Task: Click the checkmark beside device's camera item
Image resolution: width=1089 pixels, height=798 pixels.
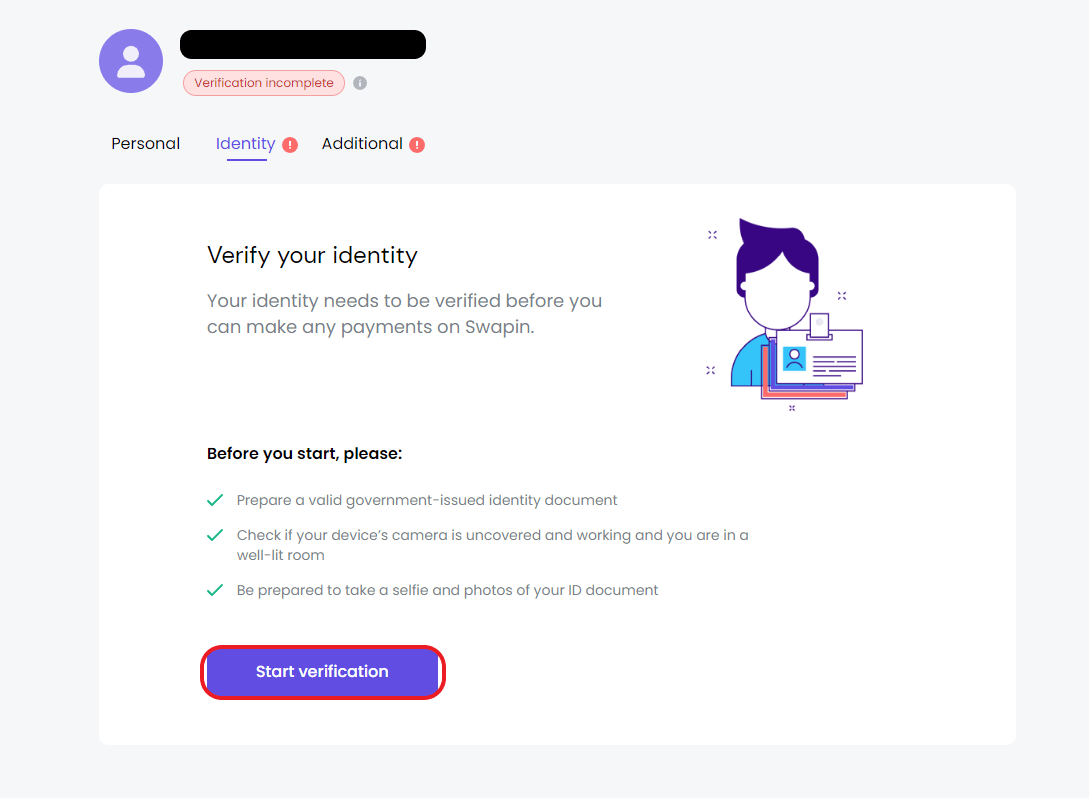Action: pos(215,535)
